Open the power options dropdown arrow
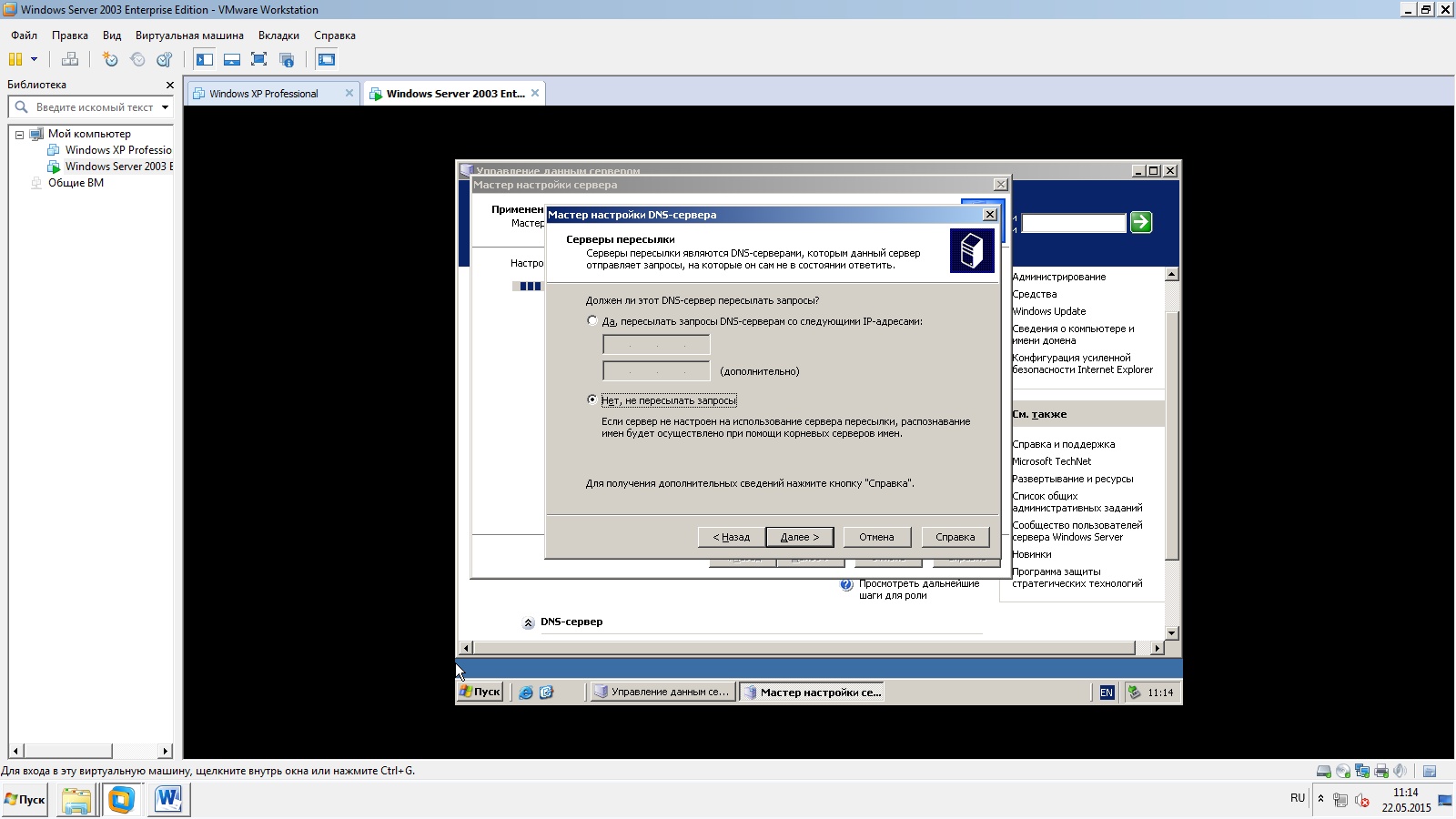1456x819 pixels. 35,59
